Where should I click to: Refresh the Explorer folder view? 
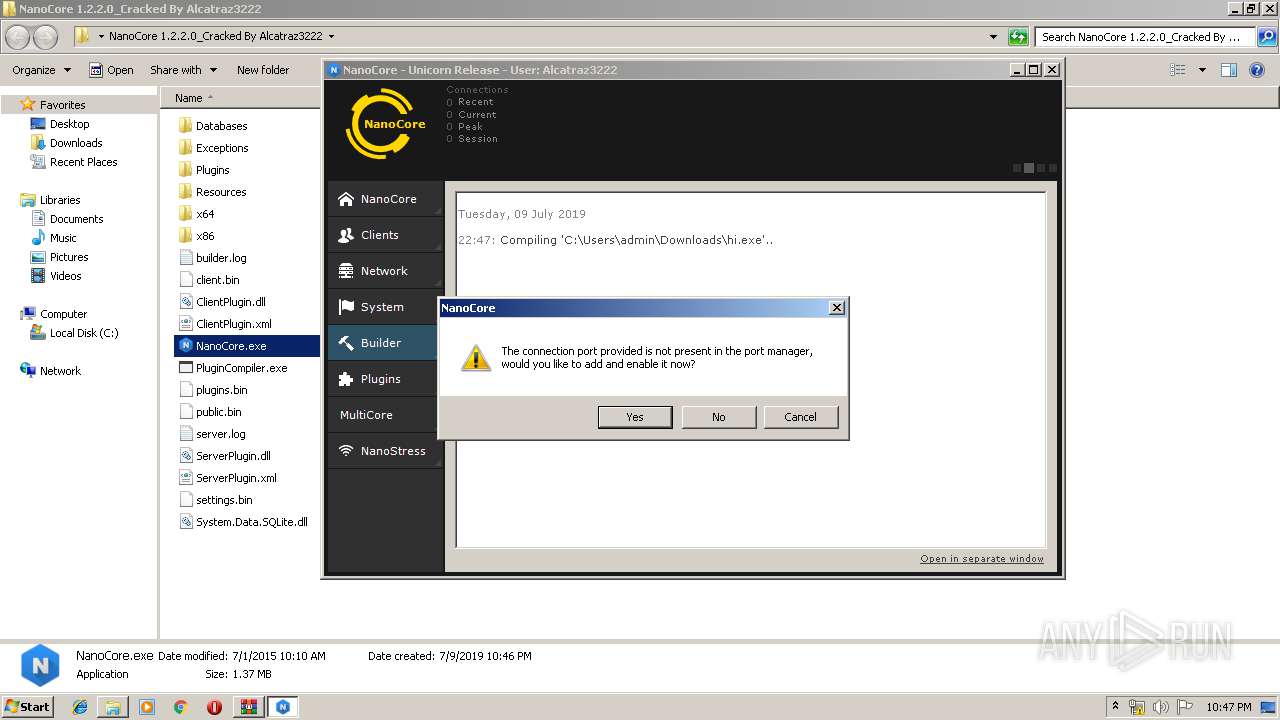tap(1018, 37)
